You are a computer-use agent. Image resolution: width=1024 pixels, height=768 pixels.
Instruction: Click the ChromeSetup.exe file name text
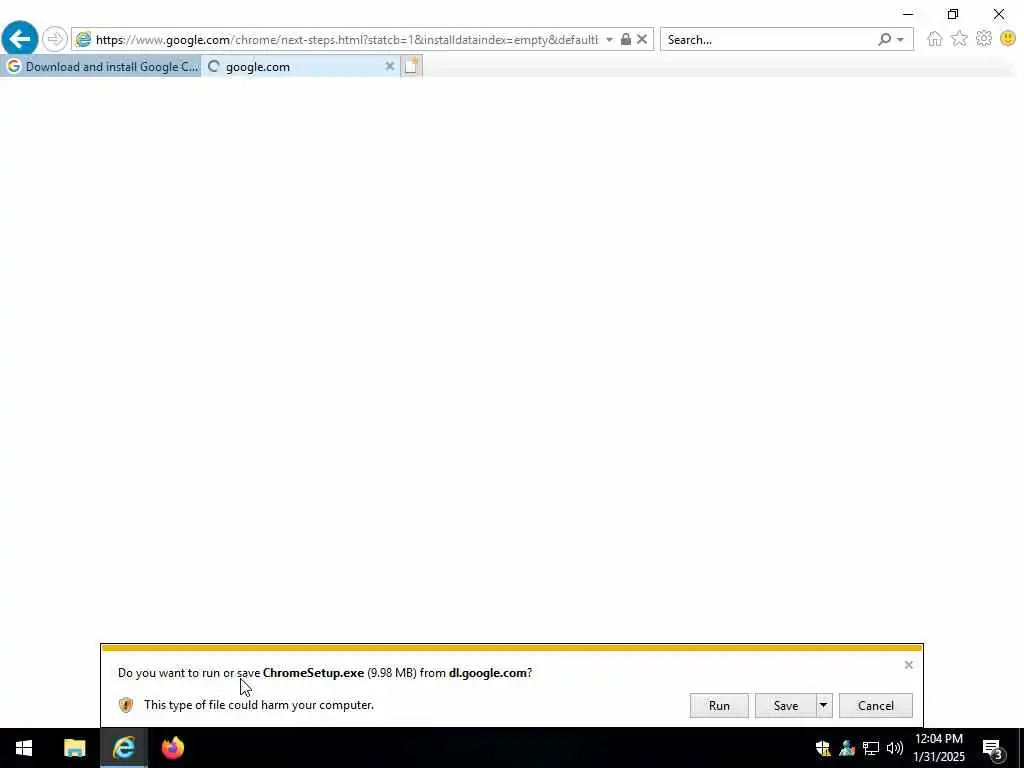[x=313, y=673]
